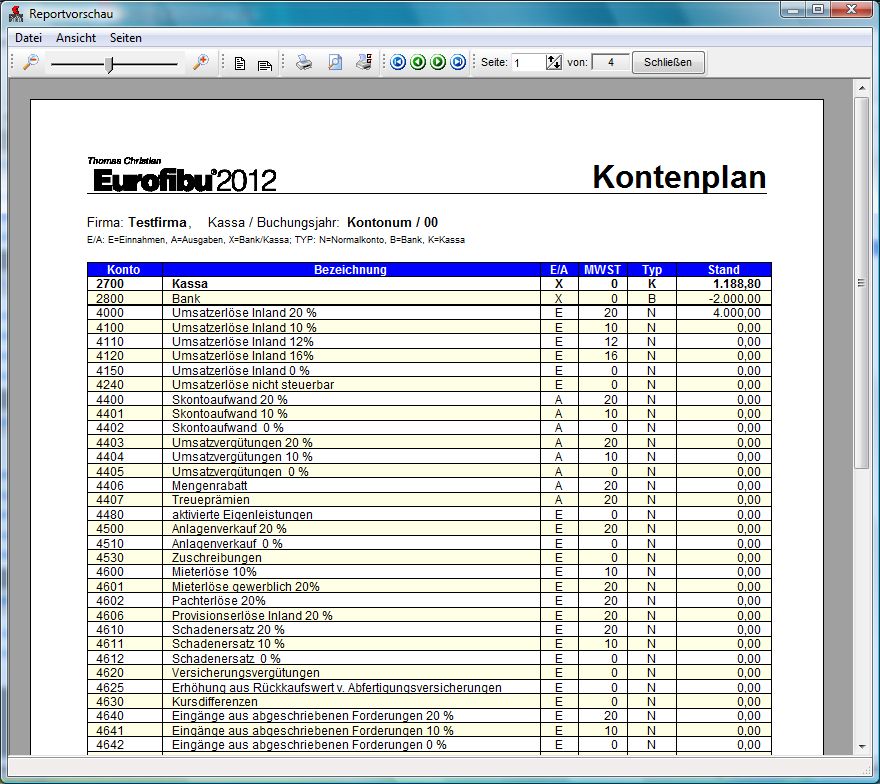
Task: Close the Reportvorschau window
Action: point(851,10)
